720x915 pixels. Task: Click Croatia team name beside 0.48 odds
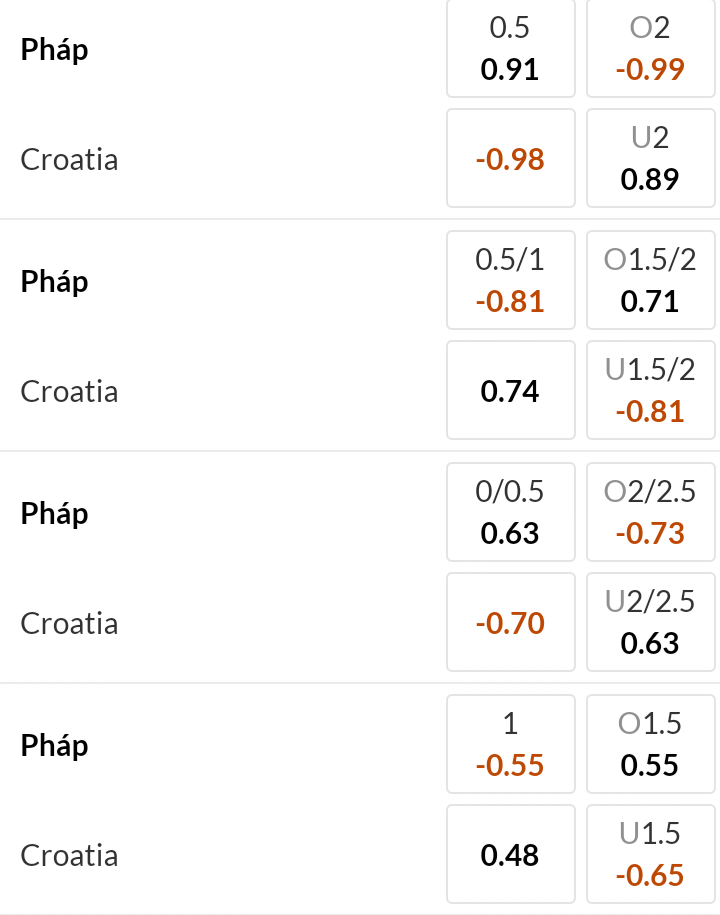click(x=69, y=856)
